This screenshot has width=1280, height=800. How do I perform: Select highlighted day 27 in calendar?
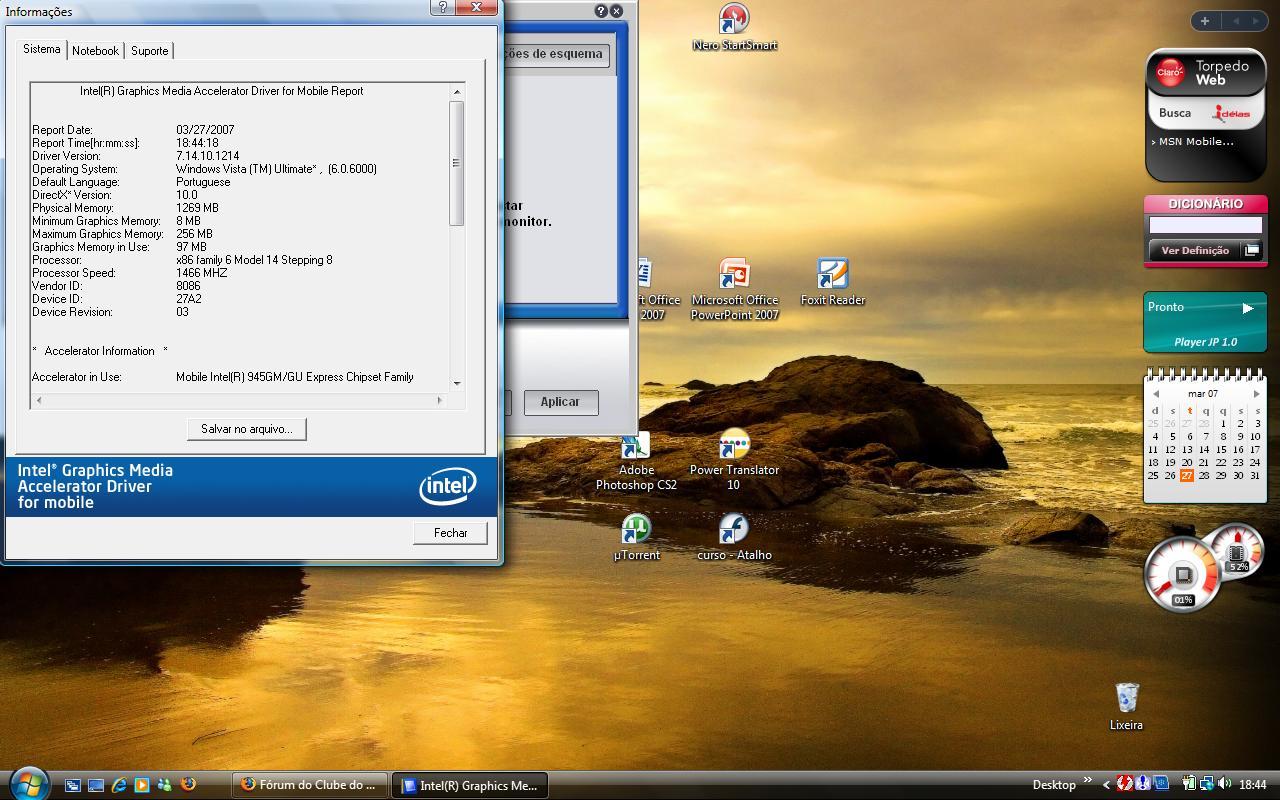tap(1187, 475)
